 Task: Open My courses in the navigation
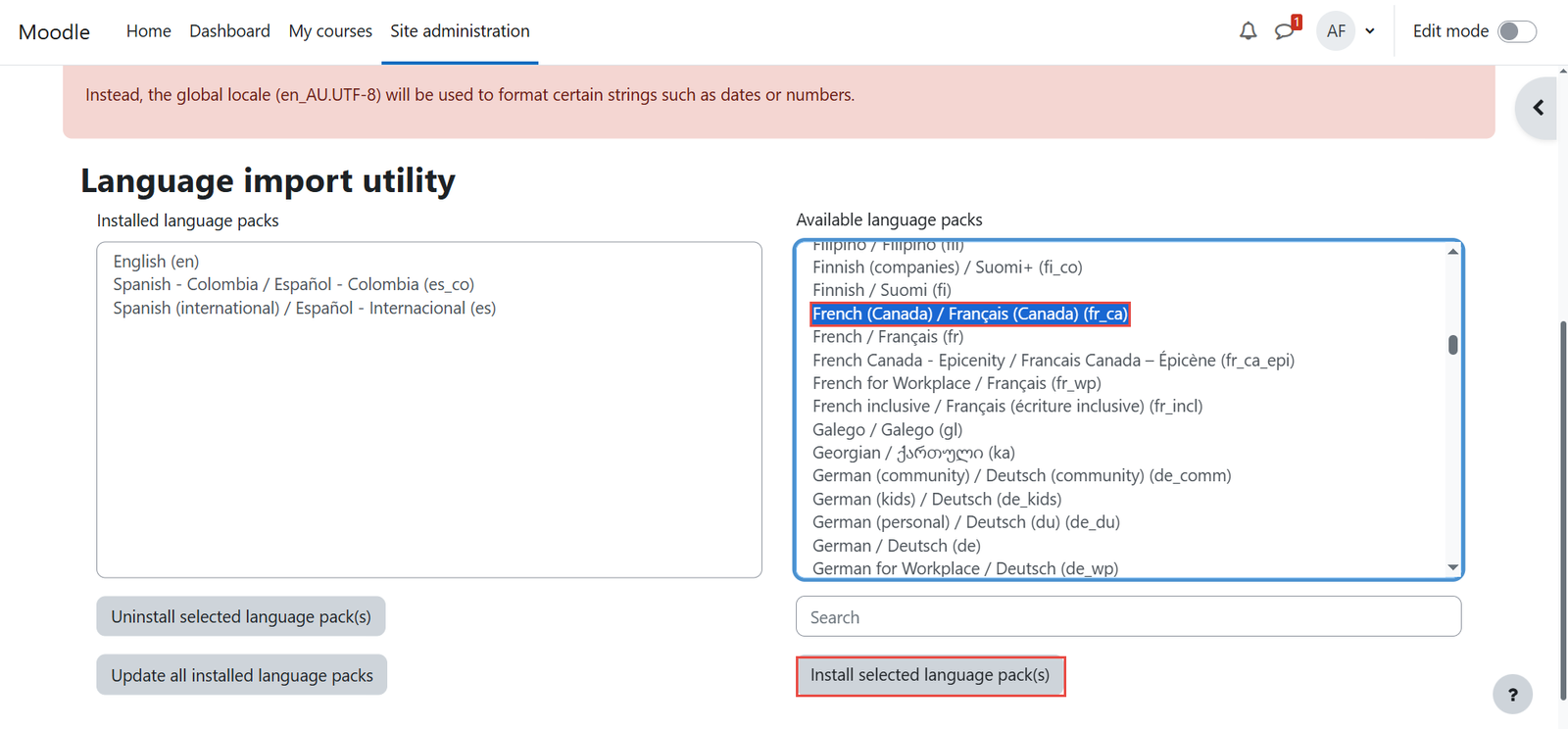pyautogui.click(x=330, y=31)
